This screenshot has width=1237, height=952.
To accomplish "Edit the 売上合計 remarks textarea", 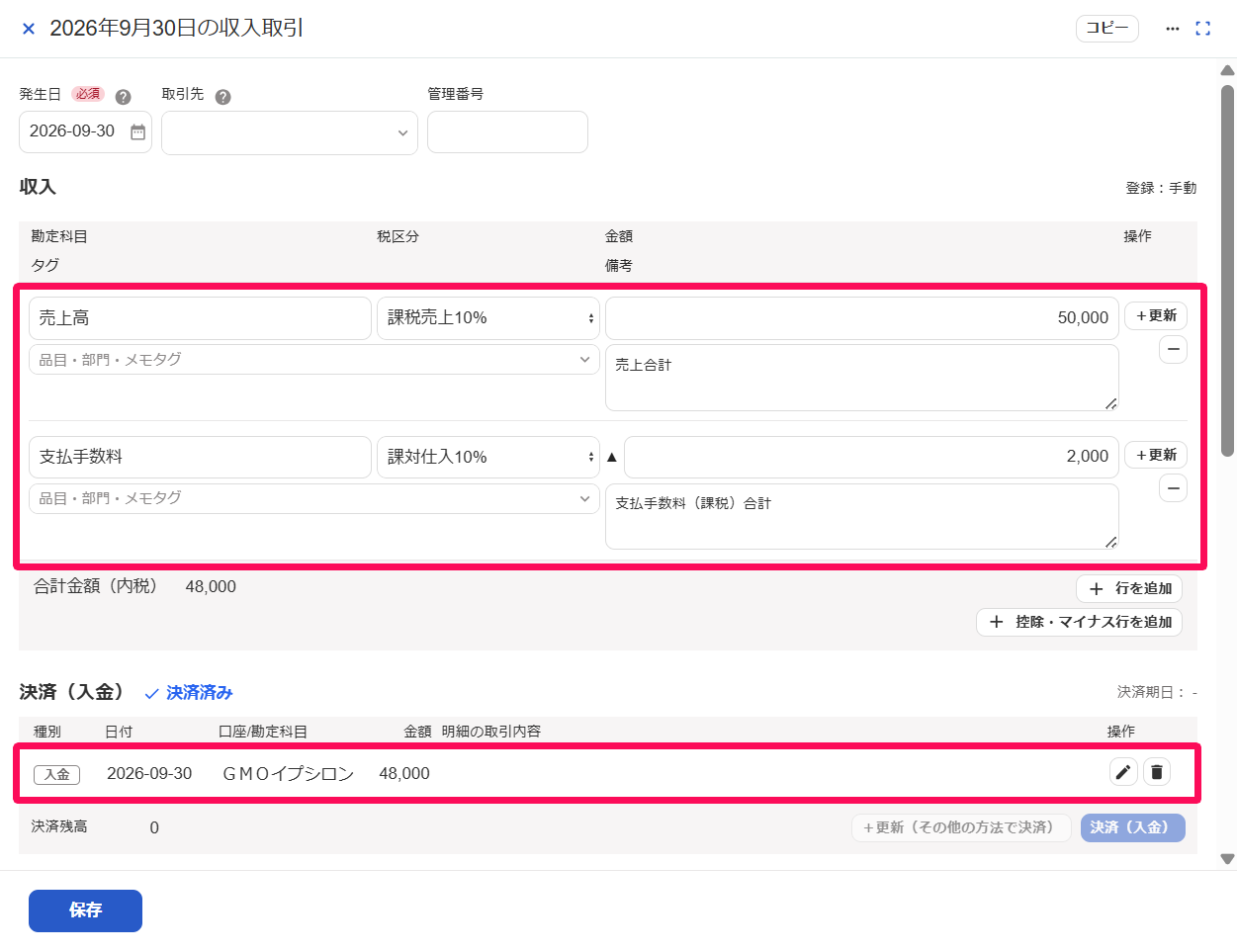I will [862, 378].
